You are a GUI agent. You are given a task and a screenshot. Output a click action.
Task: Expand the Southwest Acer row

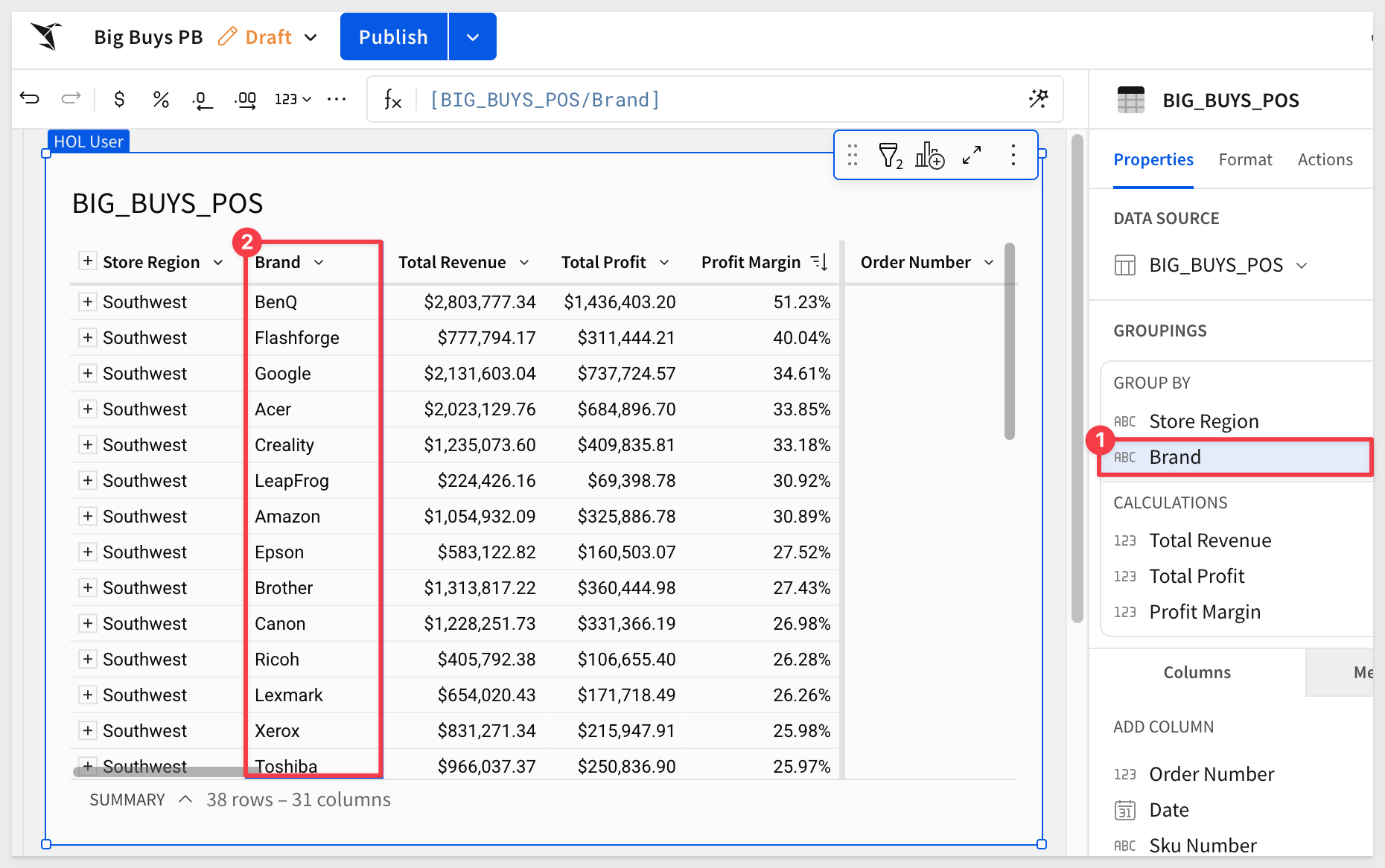[x=88, y=409]
